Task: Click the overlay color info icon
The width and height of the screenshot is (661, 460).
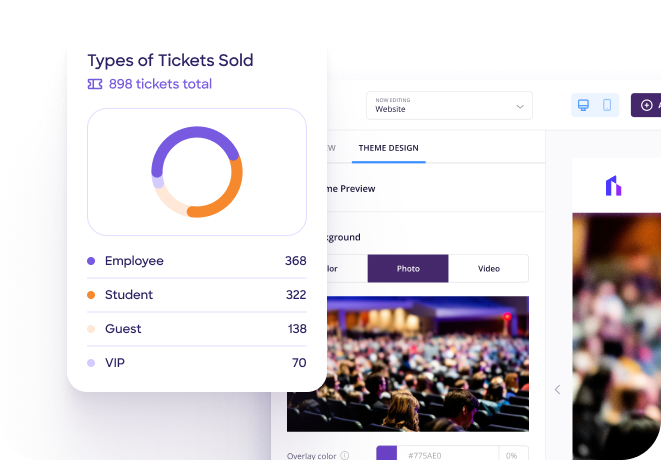Action: (x=345, y=455)
